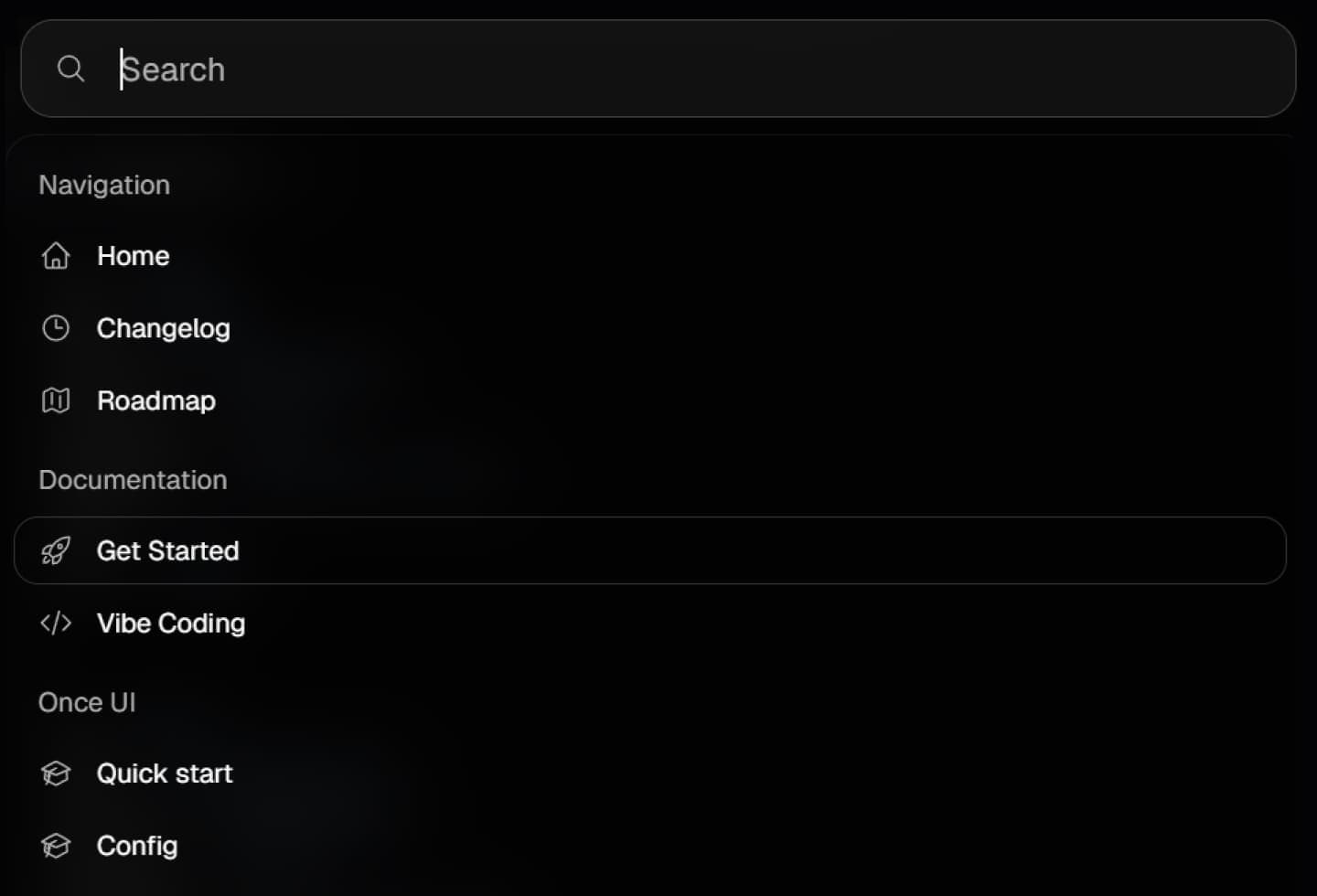Click the clock icon next to Changelog
This screenshot has width=1317, height=896.
56,328
